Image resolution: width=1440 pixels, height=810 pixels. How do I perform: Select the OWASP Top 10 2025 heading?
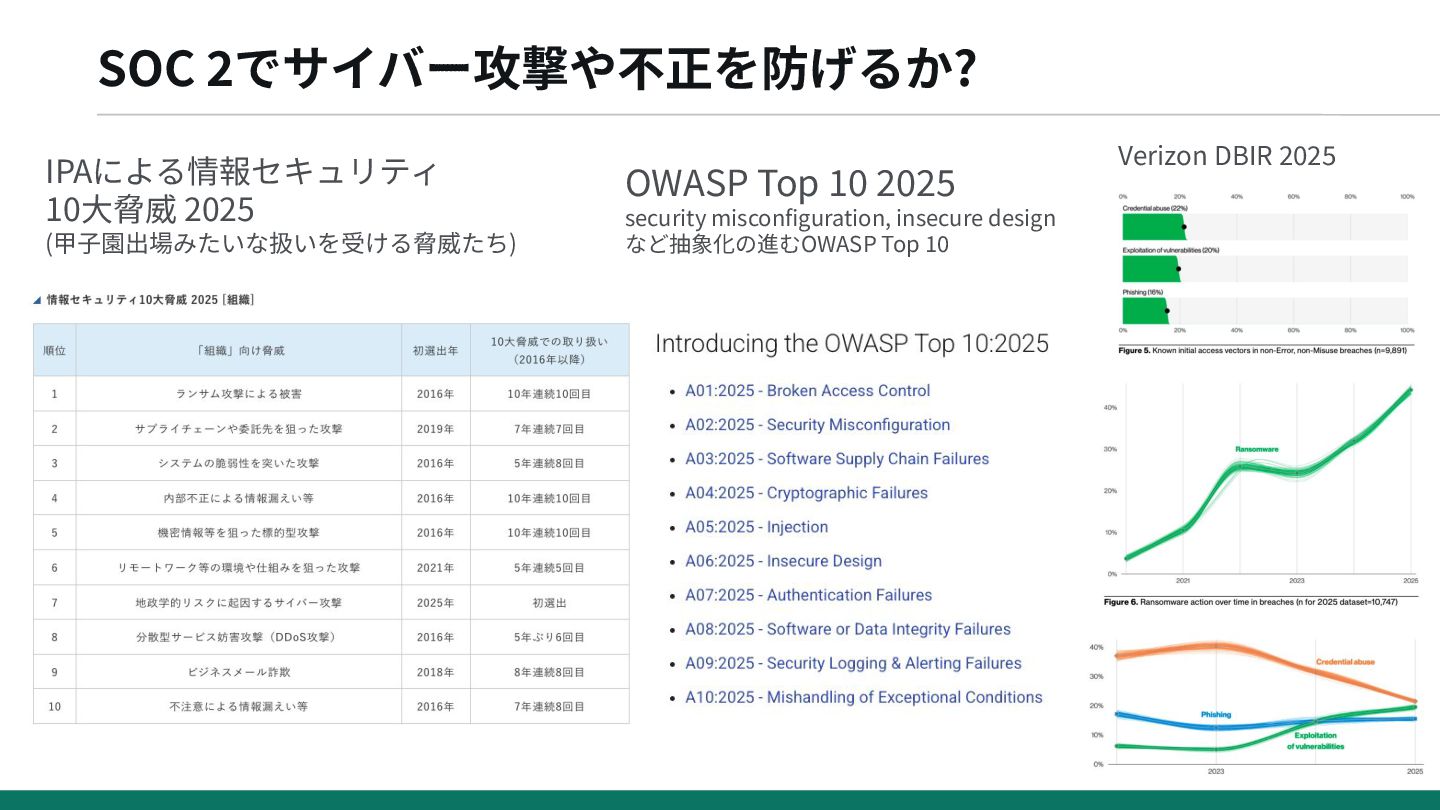click(790, 183)
